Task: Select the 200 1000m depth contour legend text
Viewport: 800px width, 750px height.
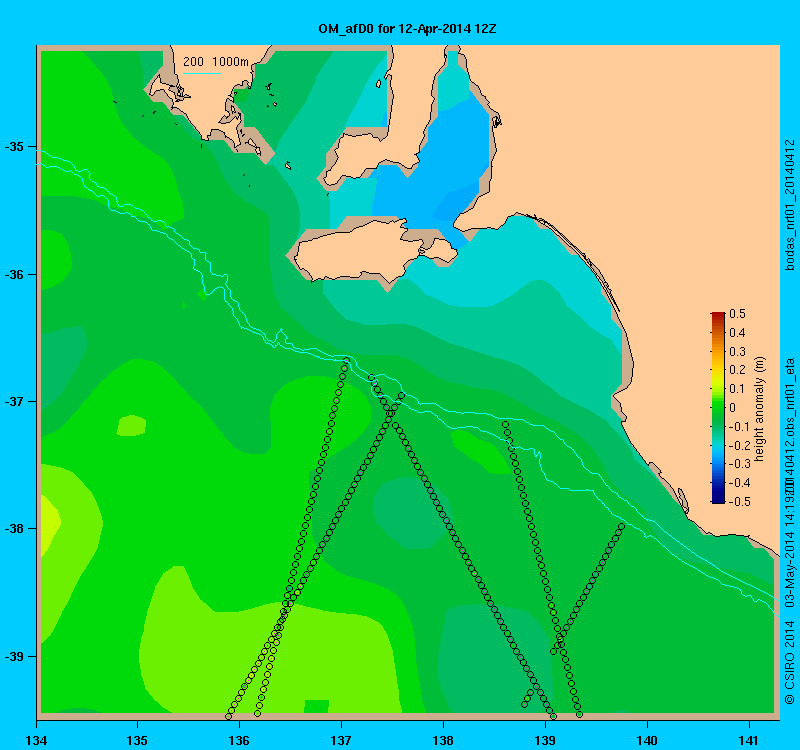Action: click(x=216, y=62)
